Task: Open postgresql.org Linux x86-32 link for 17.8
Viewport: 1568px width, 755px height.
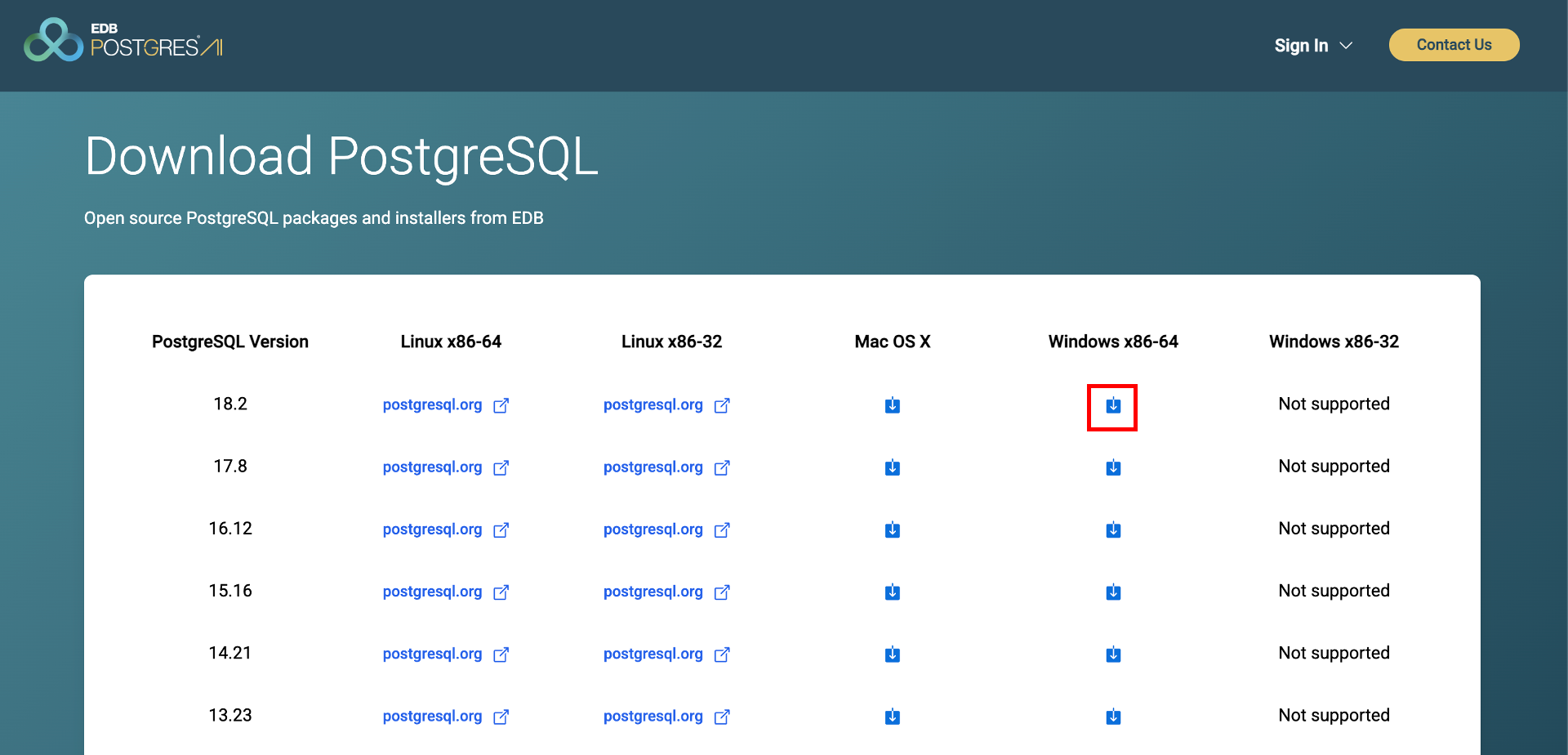Action: 666,467
